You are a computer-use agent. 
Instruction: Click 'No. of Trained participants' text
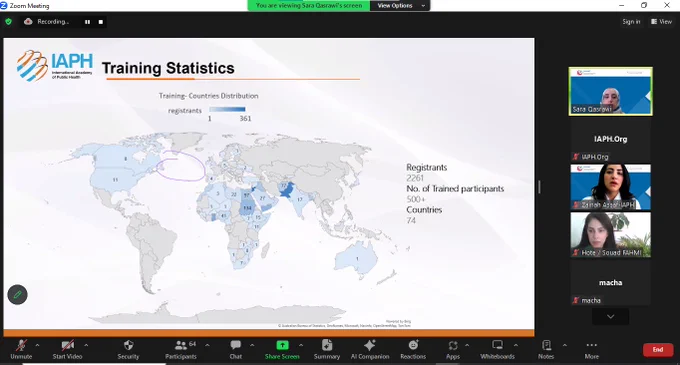pyautogui.click(x=455, y=189)
